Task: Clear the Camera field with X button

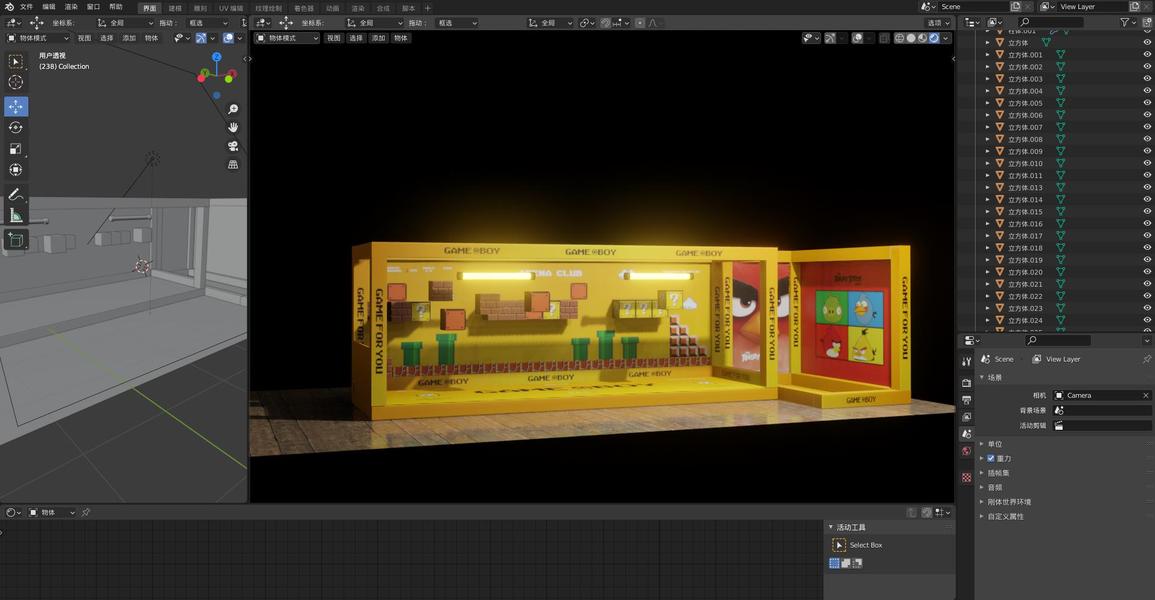Action: tap(1145, 395)
